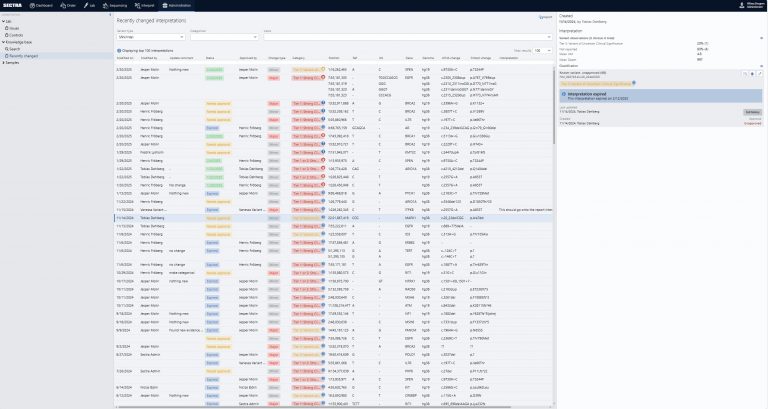
Task: Open the Max results dropdown
Action: pyautogui.click(x=542, y=49)
